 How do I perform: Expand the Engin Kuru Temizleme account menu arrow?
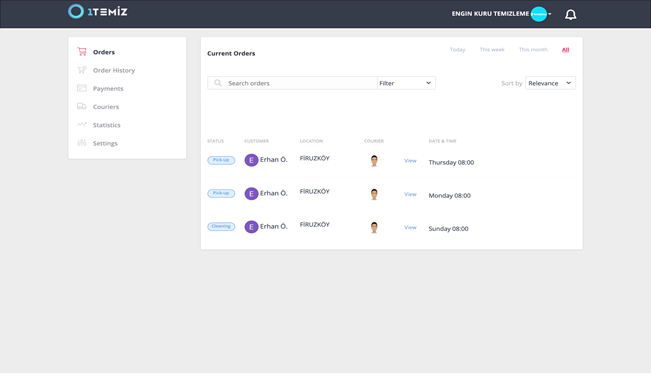(x=550, y=14)
